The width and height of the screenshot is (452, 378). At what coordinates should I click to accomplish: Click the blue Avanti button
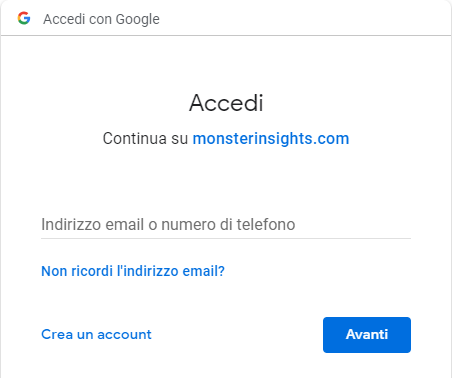coord(367,335)
